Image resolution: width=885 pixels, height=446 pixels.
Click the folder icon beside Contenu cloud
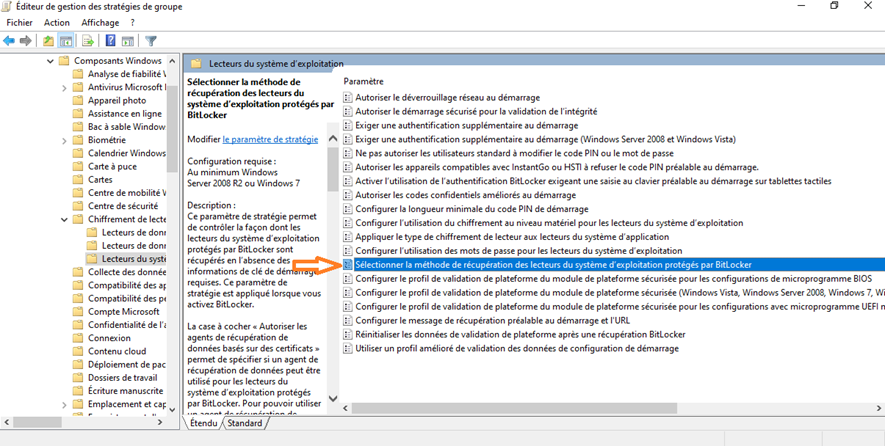pos(78,351)
